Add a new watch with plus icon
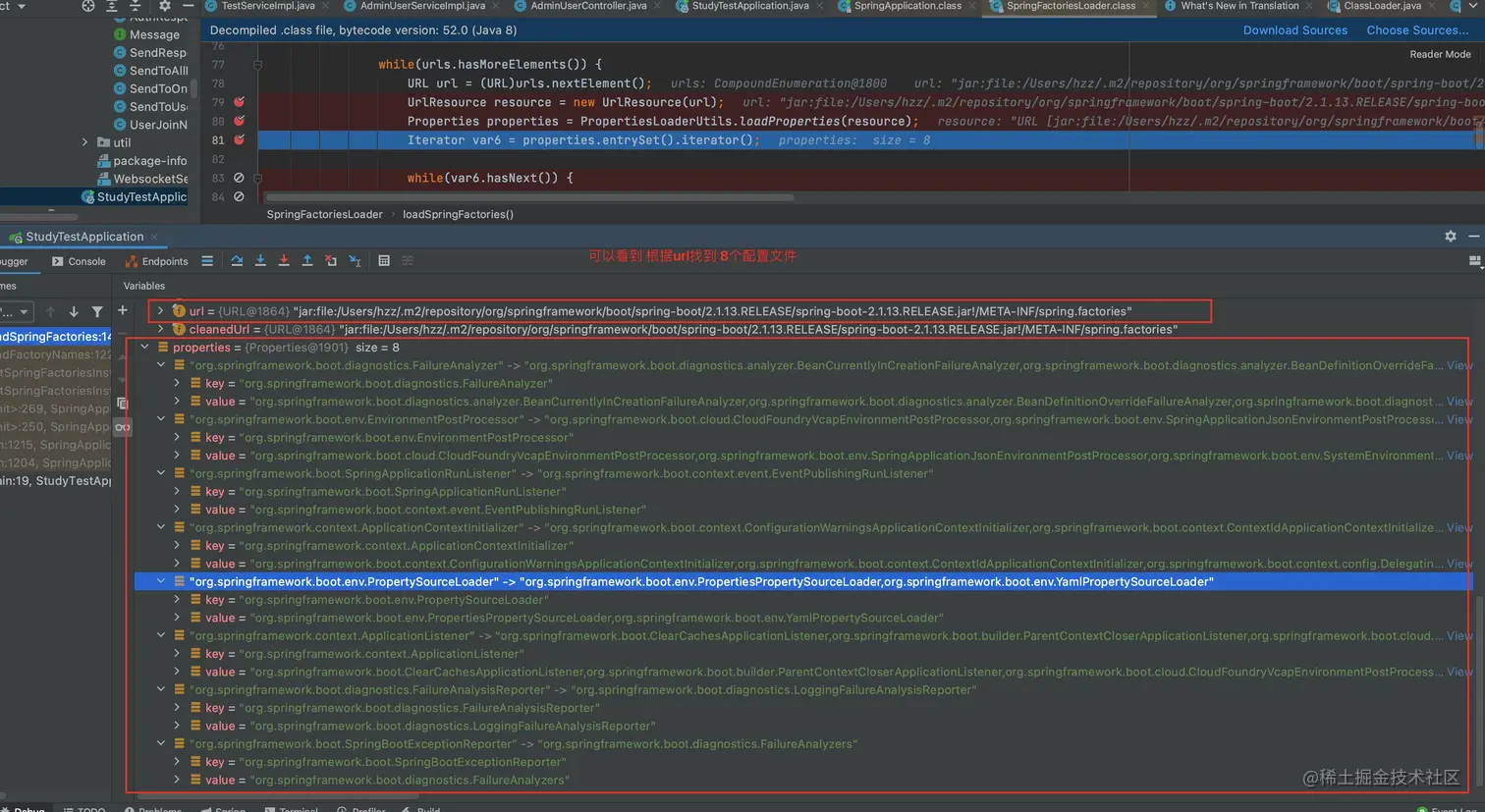This screenshot has height=812, width=1485. coord(123,310)
